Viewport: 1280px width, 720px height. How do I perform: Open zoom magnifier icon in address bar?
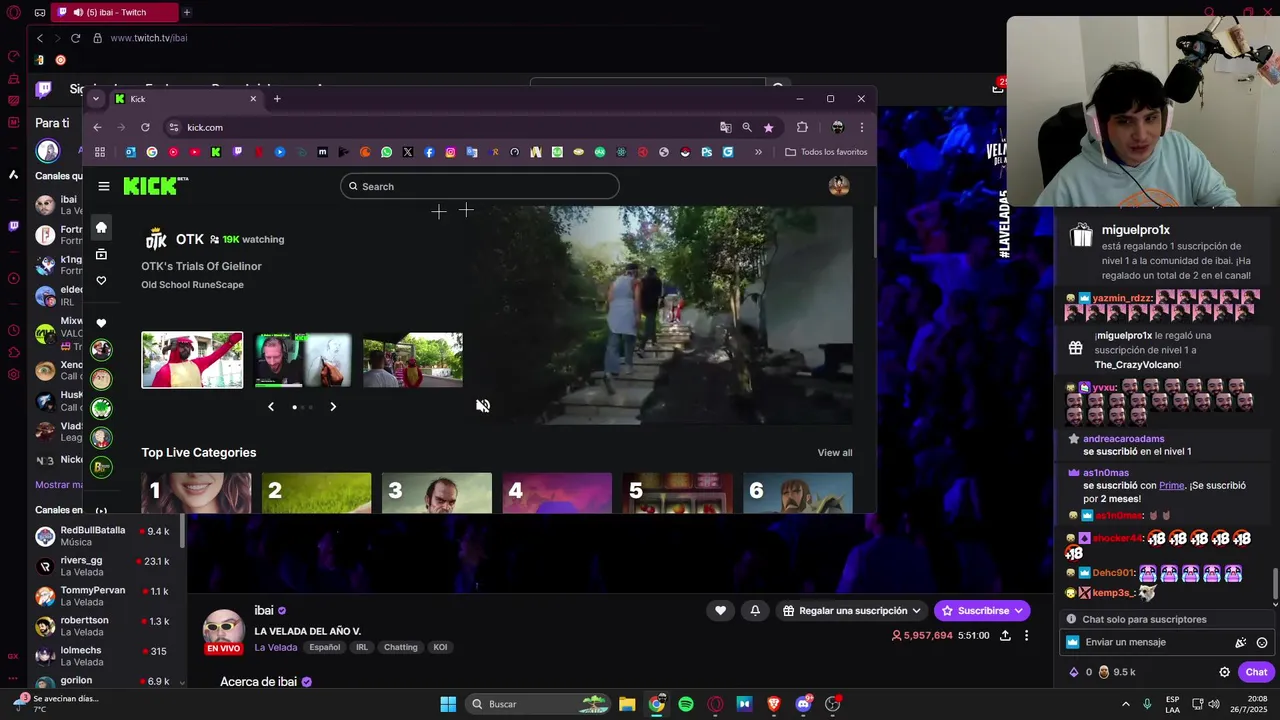[747, 127]
